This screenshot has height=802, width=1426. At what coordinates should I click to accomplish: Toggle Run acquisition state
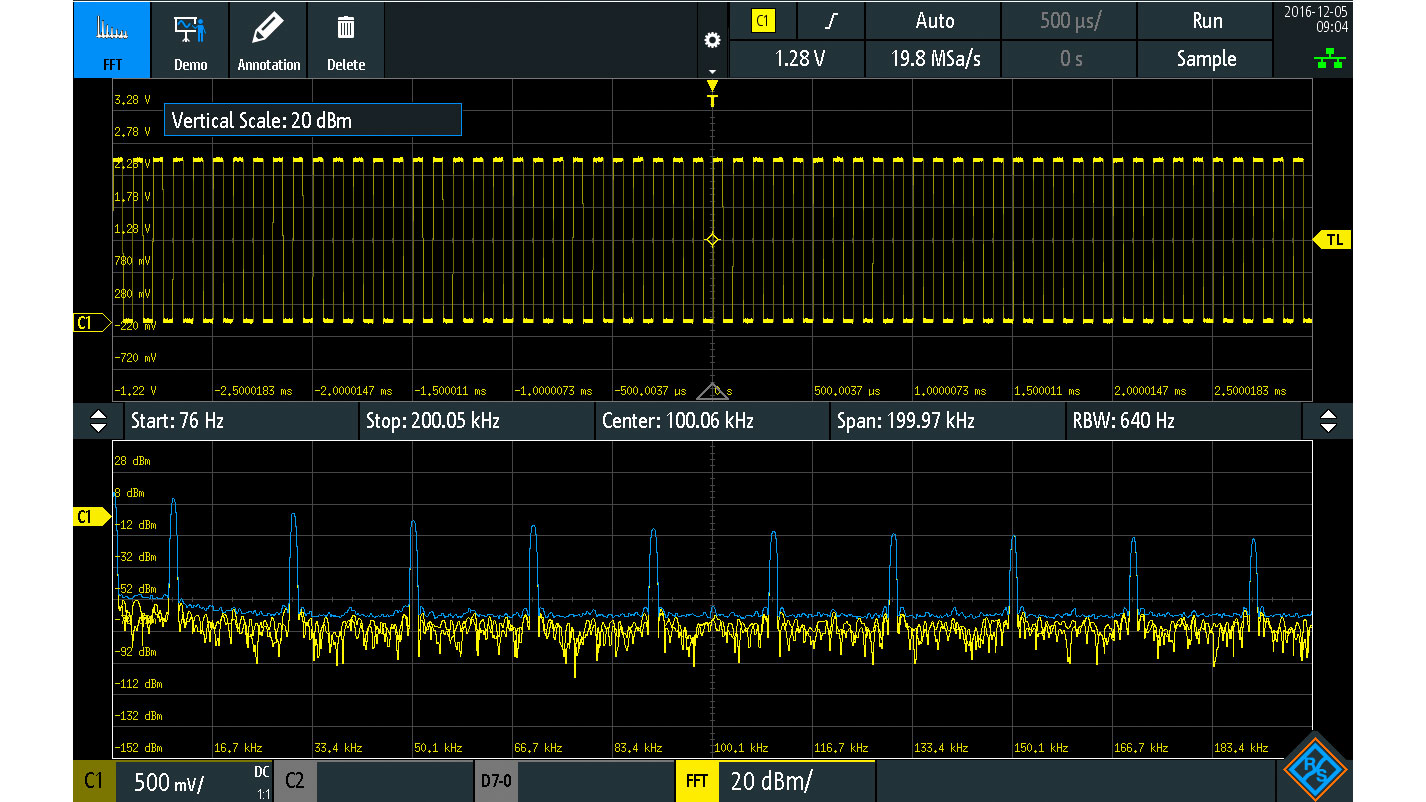[1206, 21]
